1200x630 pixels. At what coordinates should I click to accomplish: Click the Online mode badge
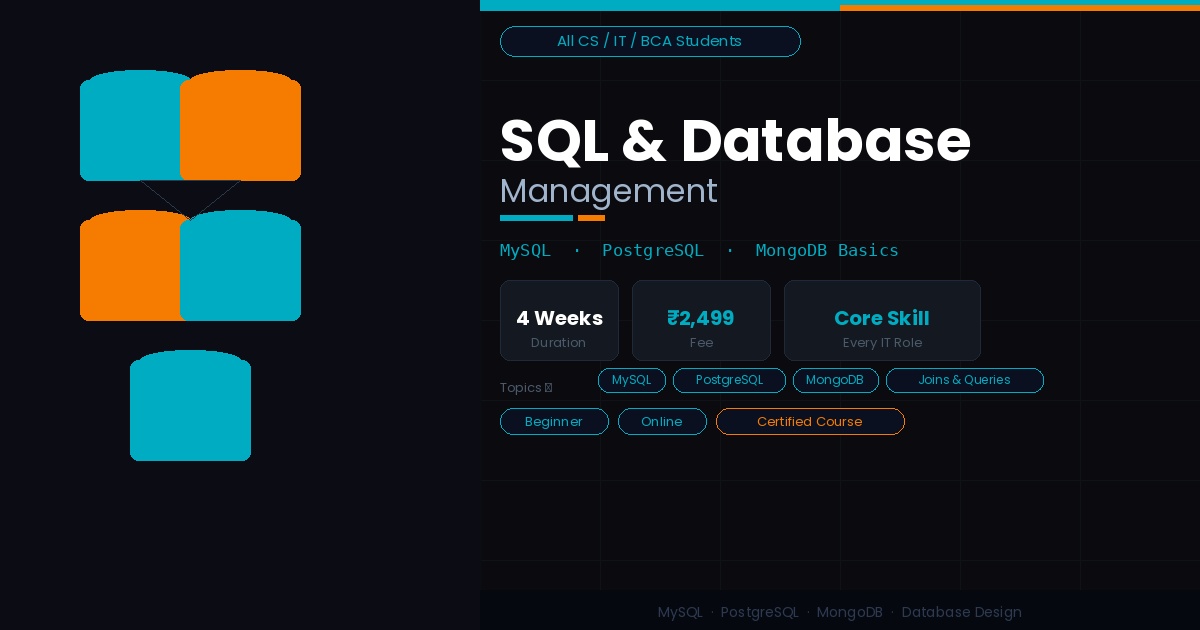click(x=662, y=422)
